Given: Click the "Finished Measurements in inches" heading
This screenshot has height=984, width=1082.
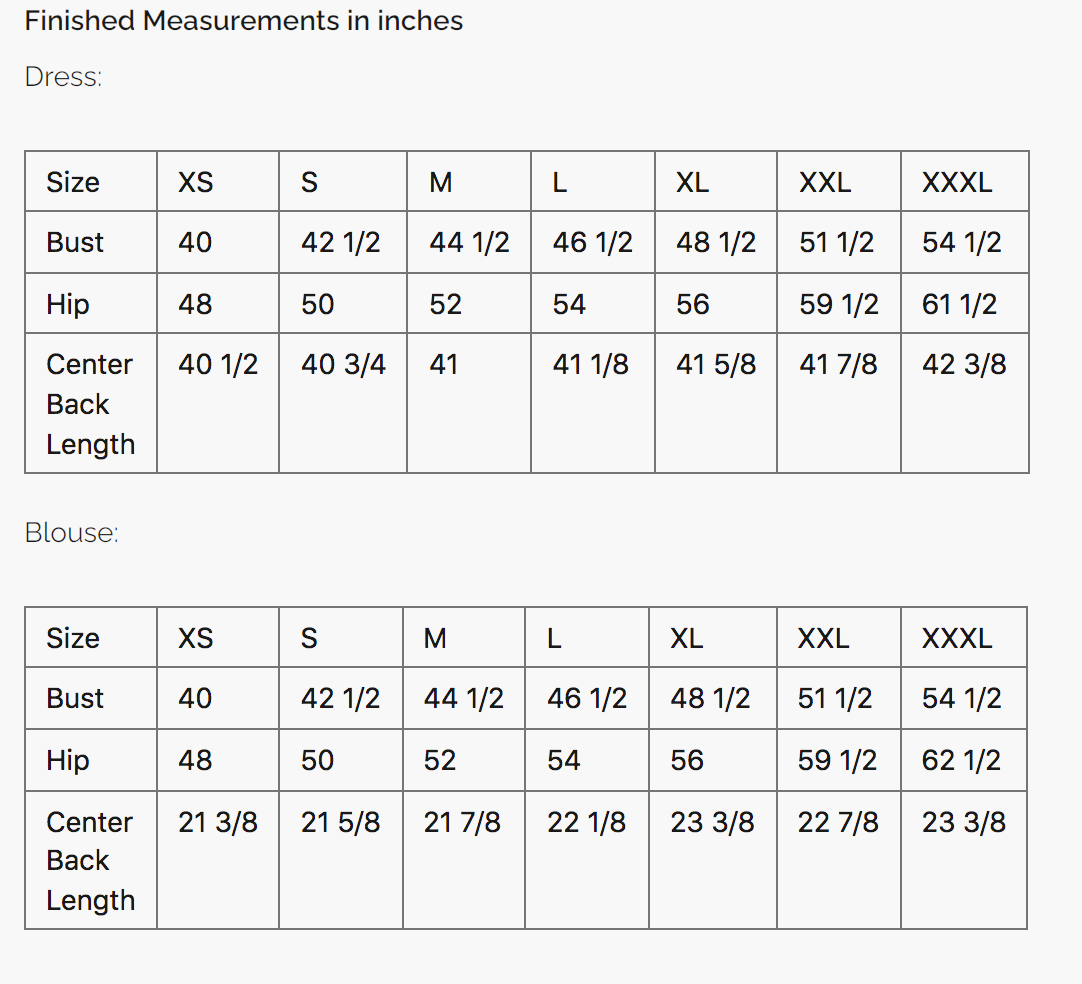Looking at the screenshot, I should (x=243, y=21).
